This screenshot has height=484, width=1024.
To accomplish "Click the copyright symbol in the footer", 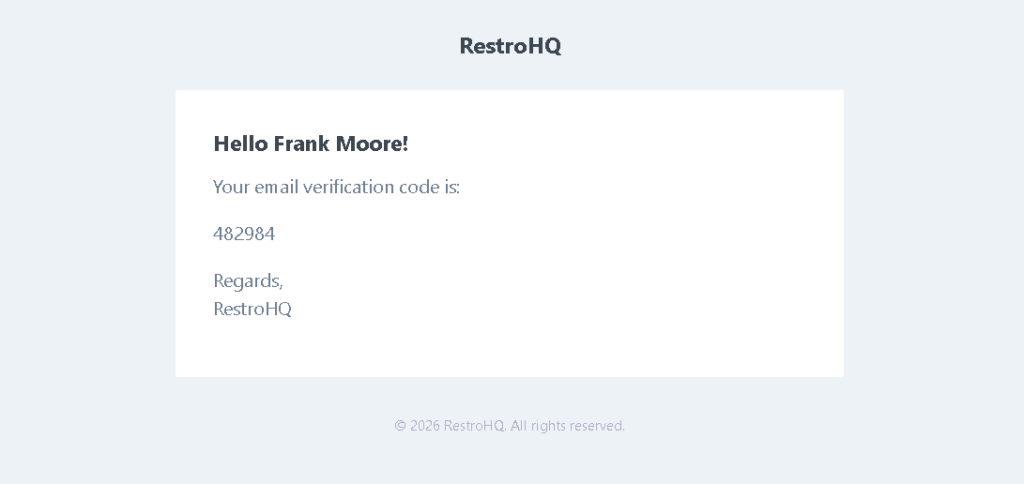I will [x=400, y=426].
